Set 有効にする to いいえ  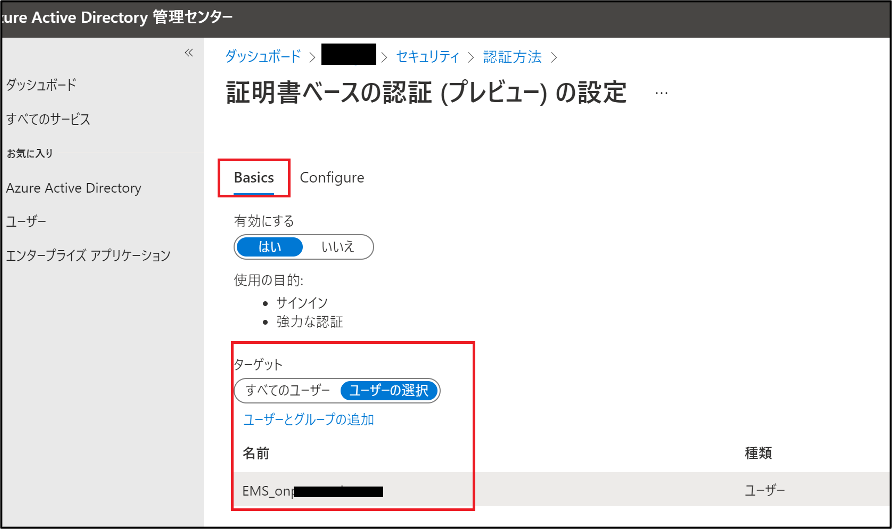(x=338, y=247)
